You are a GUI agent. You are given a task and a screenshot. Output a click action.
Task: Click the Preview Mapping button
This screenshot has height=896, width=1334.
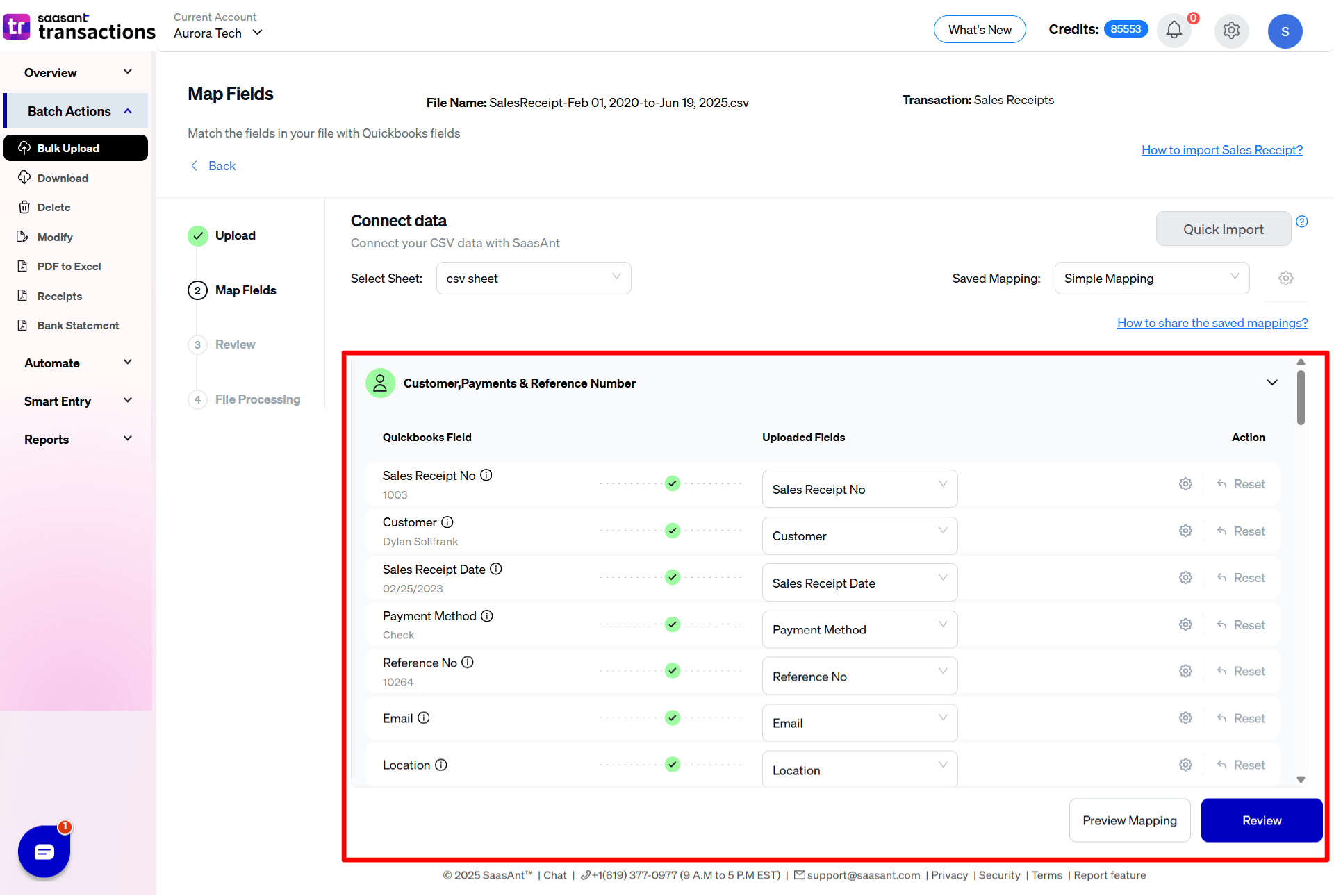pyautogui.click(x=1130, y=820)
